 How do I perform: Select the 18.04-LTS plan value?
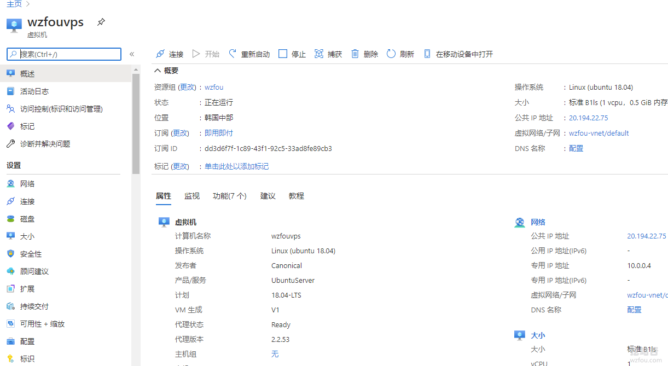click(x=286, y=295)
